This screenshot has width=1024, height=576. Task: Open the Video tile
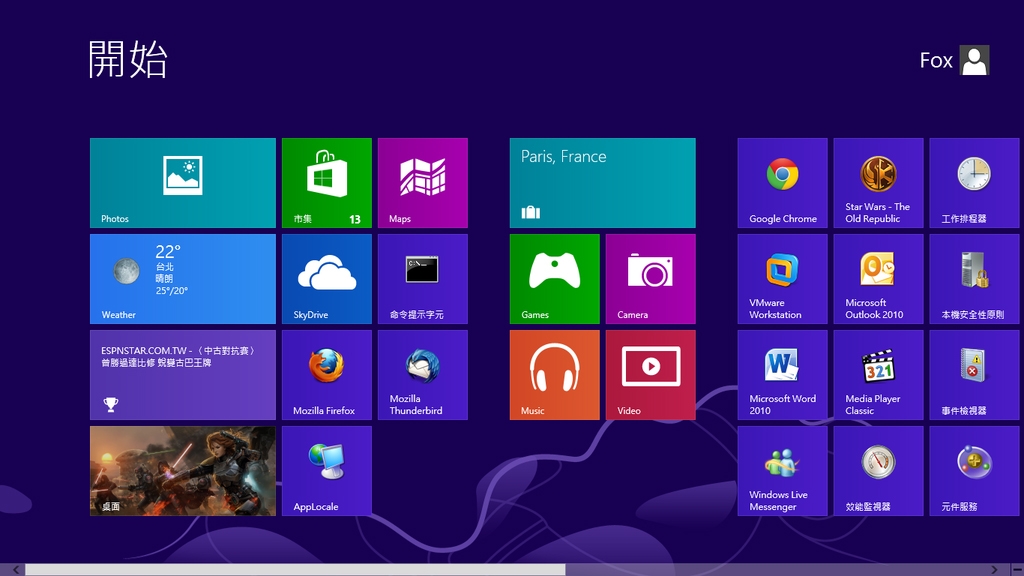click(x=650, y=375)
